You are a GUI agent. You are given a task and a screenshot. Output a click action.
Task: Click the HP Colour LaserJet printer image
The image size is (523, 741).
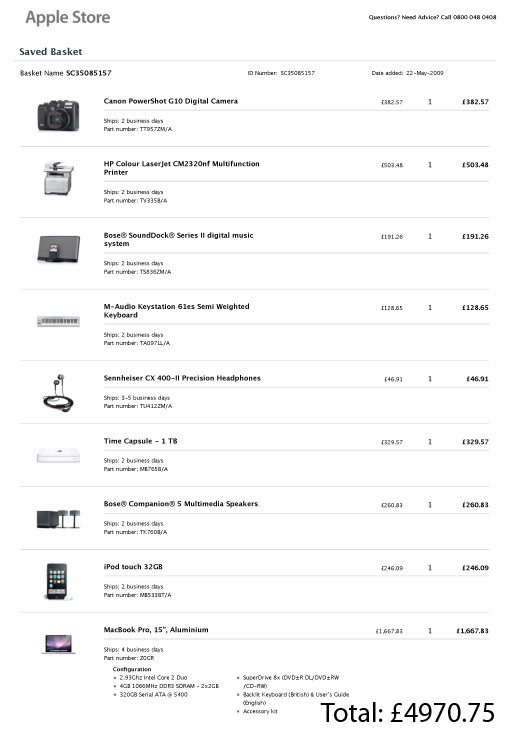(59, 178)
